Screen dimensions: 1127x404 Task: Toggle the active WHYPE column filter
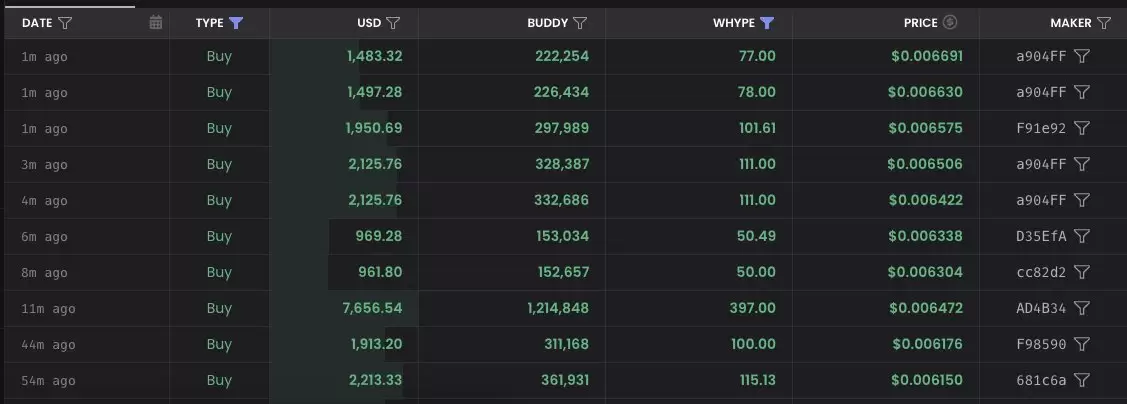pos(767,23)
